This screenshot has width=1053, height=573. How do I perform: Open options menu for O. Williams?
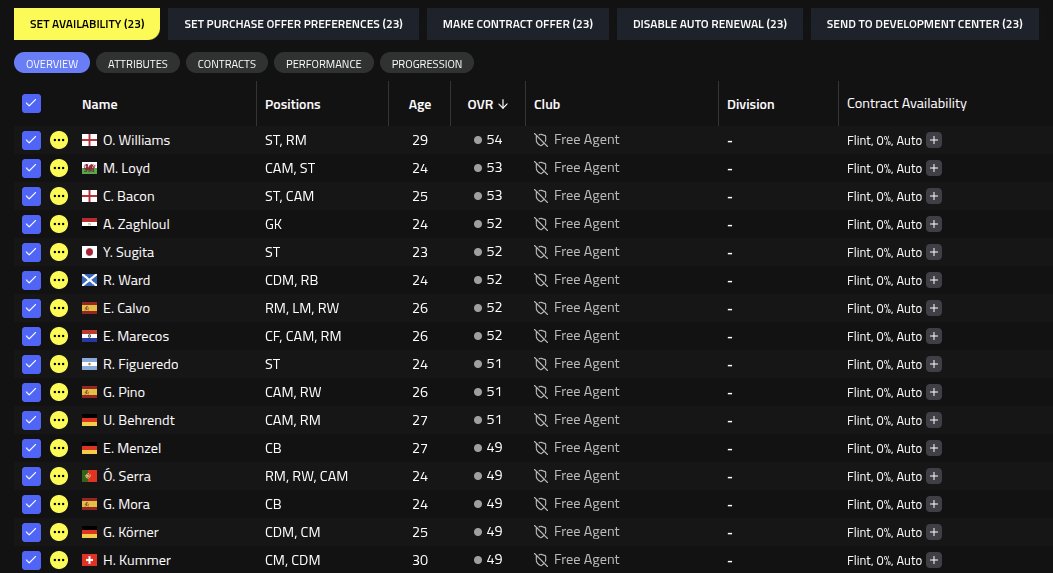point(59,140)
